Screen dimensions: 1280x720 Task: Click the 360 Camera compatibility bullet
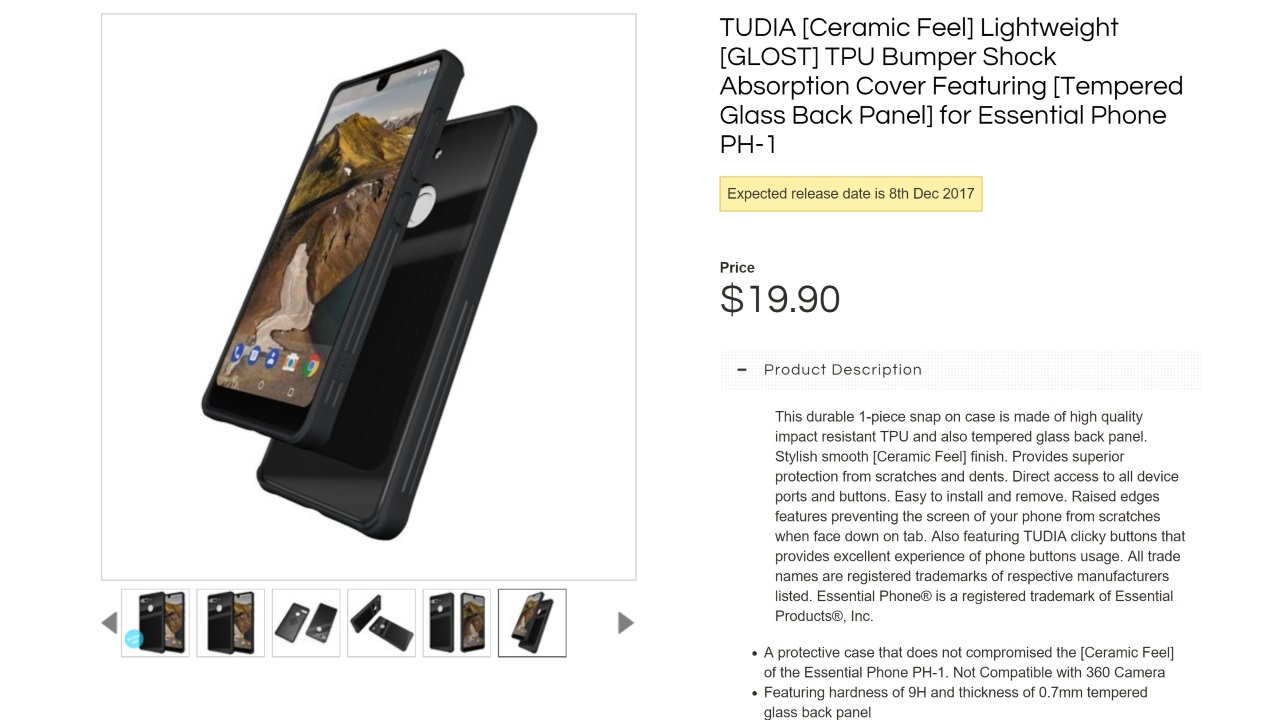pyautogui.click(x=968, y=662)
